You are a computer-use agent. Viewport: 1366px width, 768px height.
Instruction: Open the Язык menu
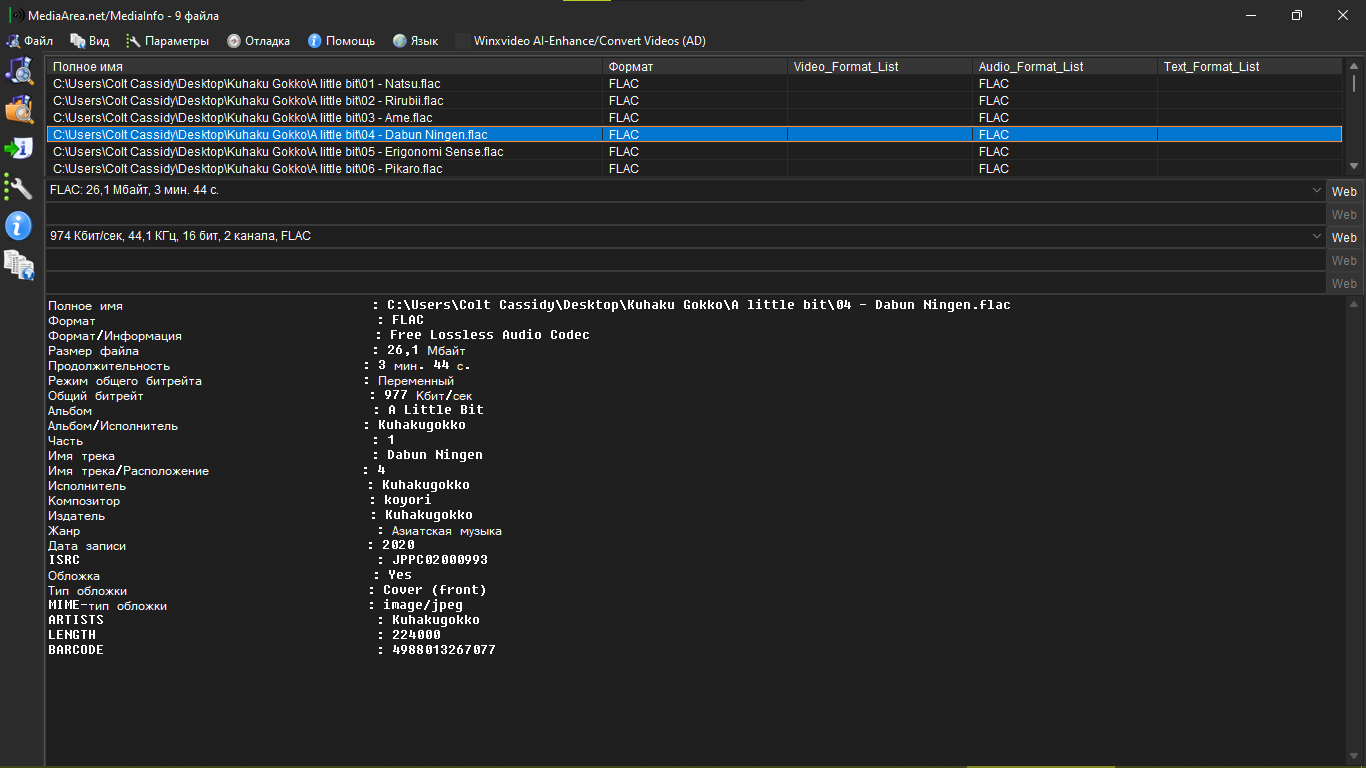pos(415,41)
